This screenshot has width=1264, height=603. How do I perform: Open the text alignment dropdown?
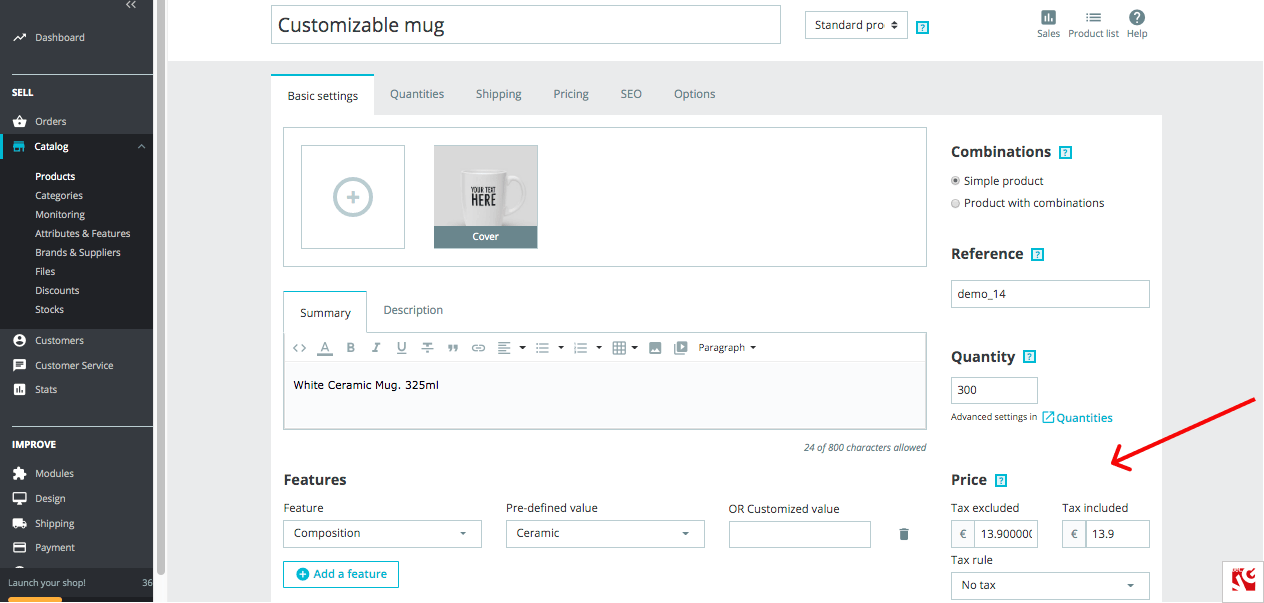511,348
